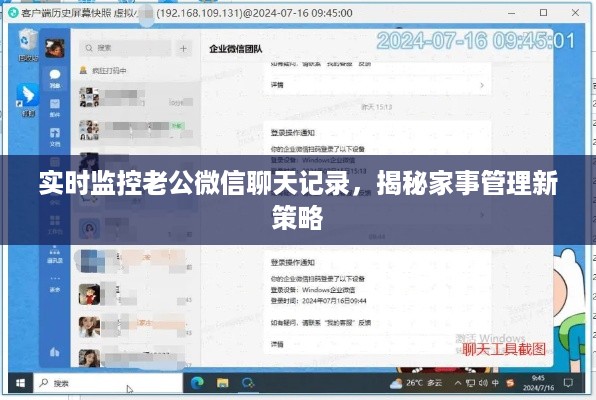Click the user avatar in WeCom sidebar
This screenshot has width=596, height=400.
coord(55,48)
